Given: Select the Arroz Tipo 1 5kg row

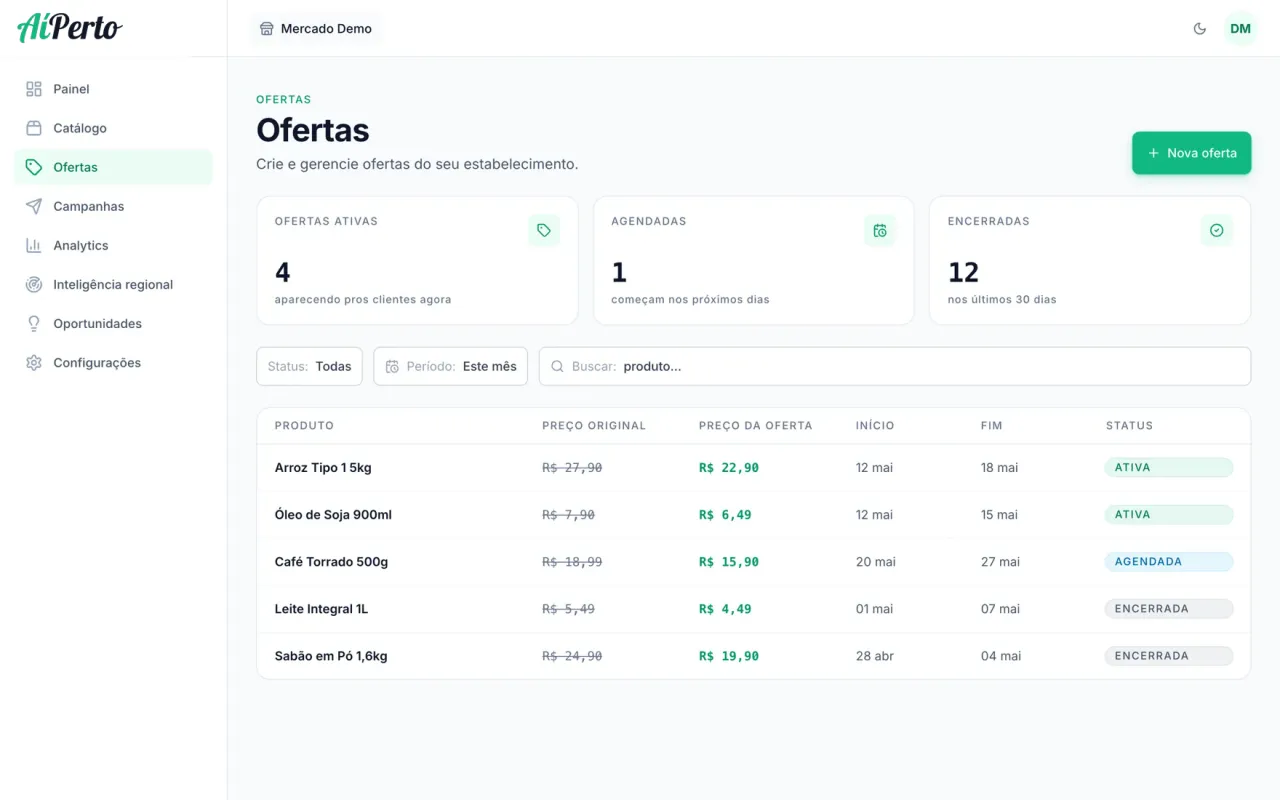Looking at the screenshot, I should [754, 468].
